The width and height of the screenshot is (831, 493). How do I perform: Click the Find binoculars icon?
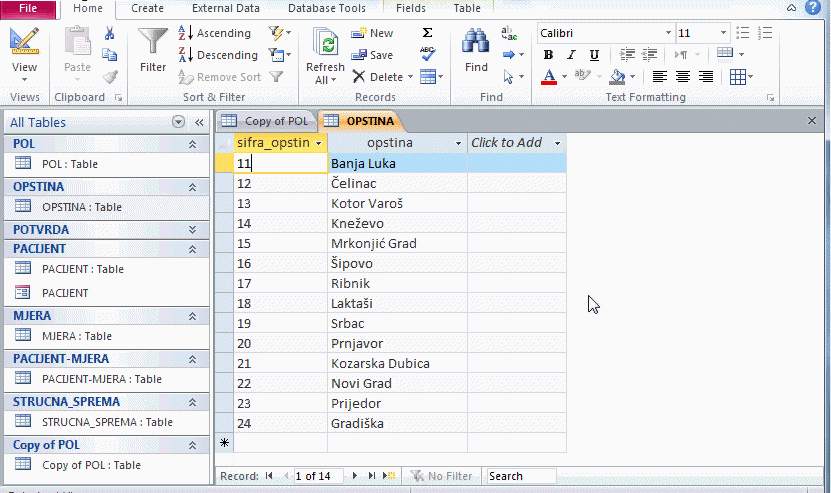[477, 50]
